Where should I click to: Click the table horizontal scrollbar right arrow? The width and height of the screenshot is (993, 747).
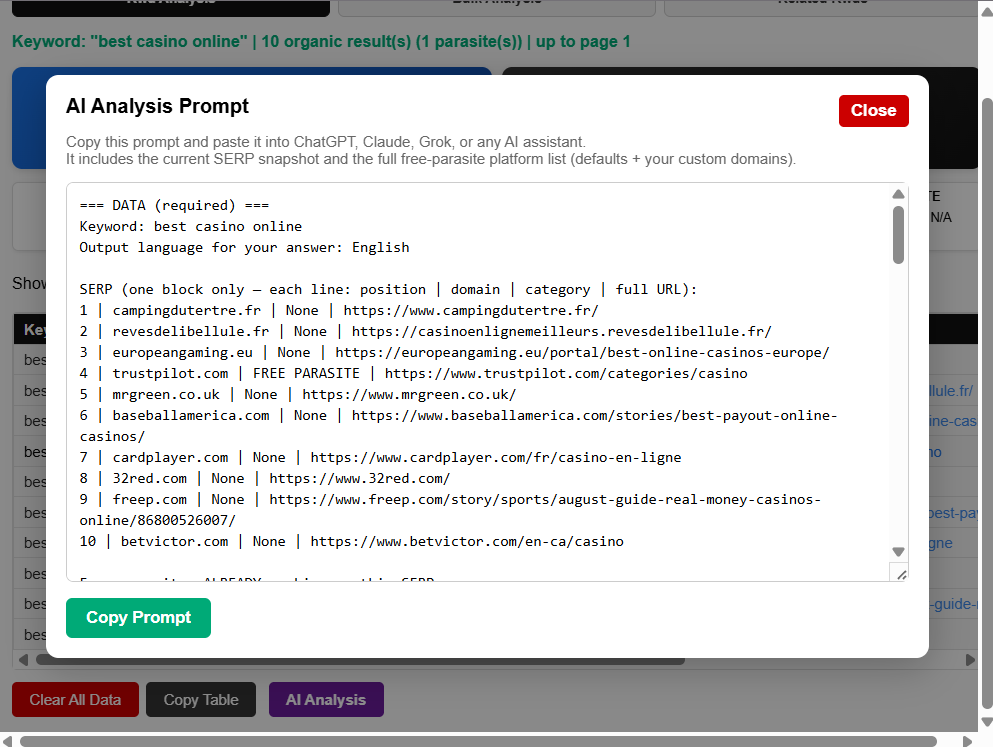[970, 660]
